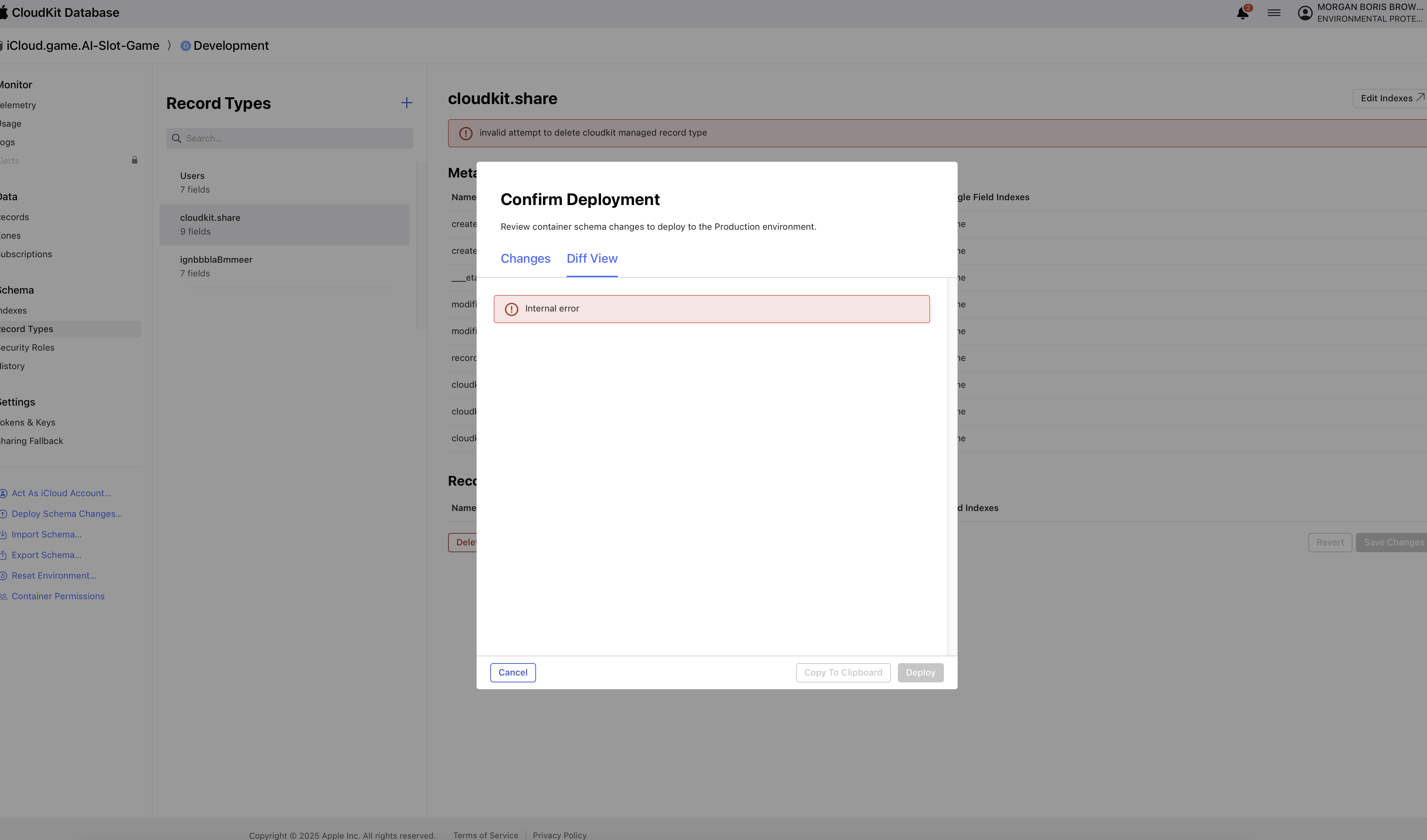1427x840 pixels.
Task: Select the Diff View tab
Action: pyautogui.click(x=592, y=259)
